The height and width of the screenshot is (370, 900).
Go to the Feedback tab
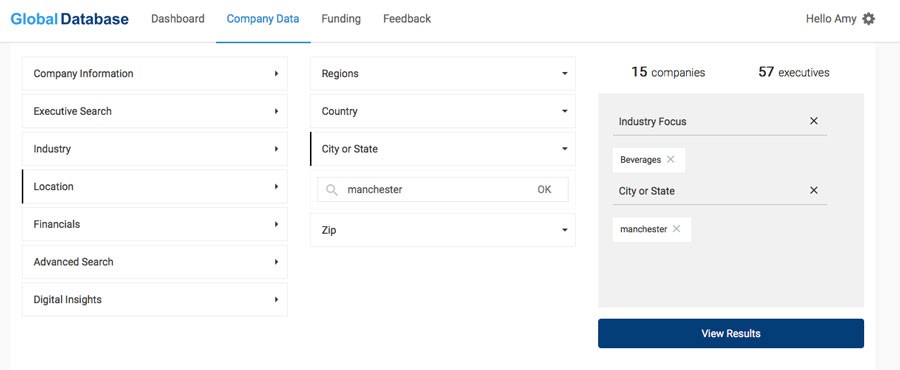coord(407,19)
